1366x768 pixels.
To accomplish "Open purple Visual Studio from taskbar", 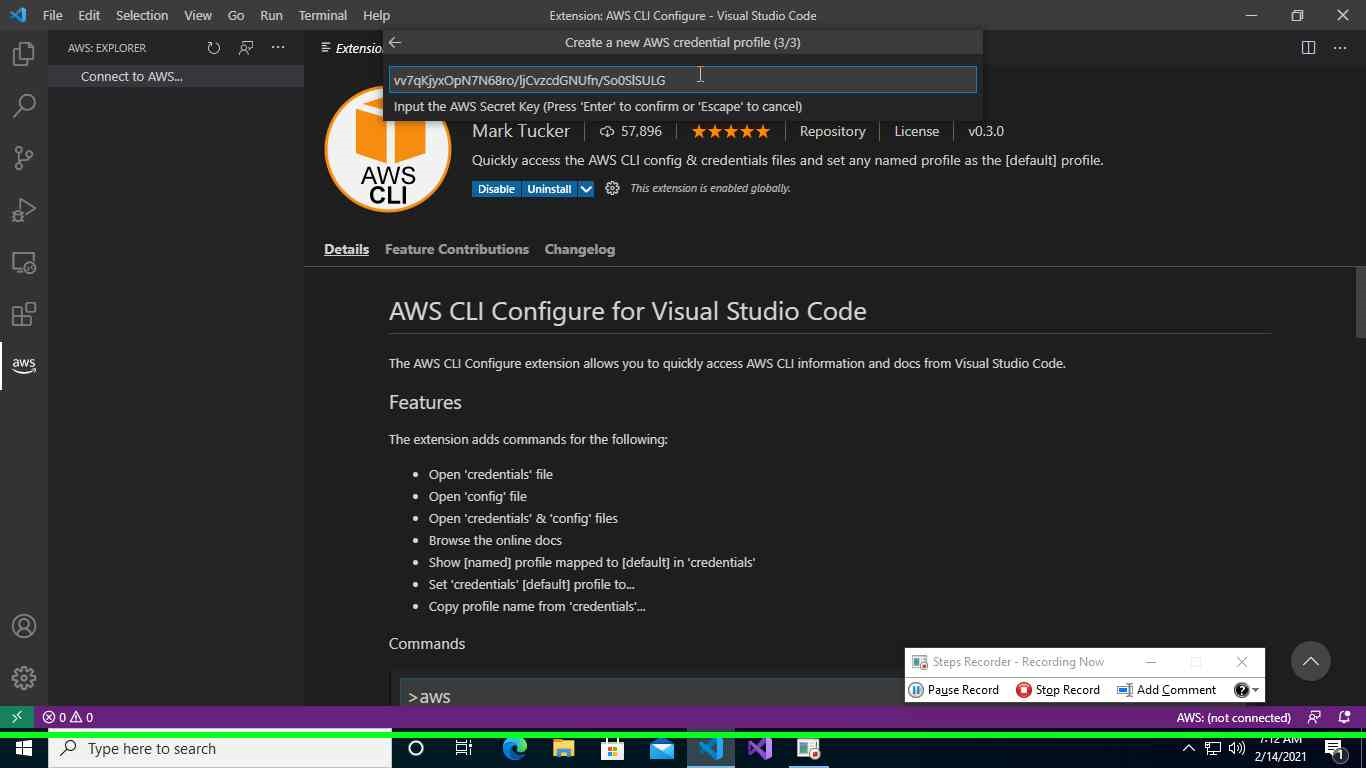I will point(760,748).
